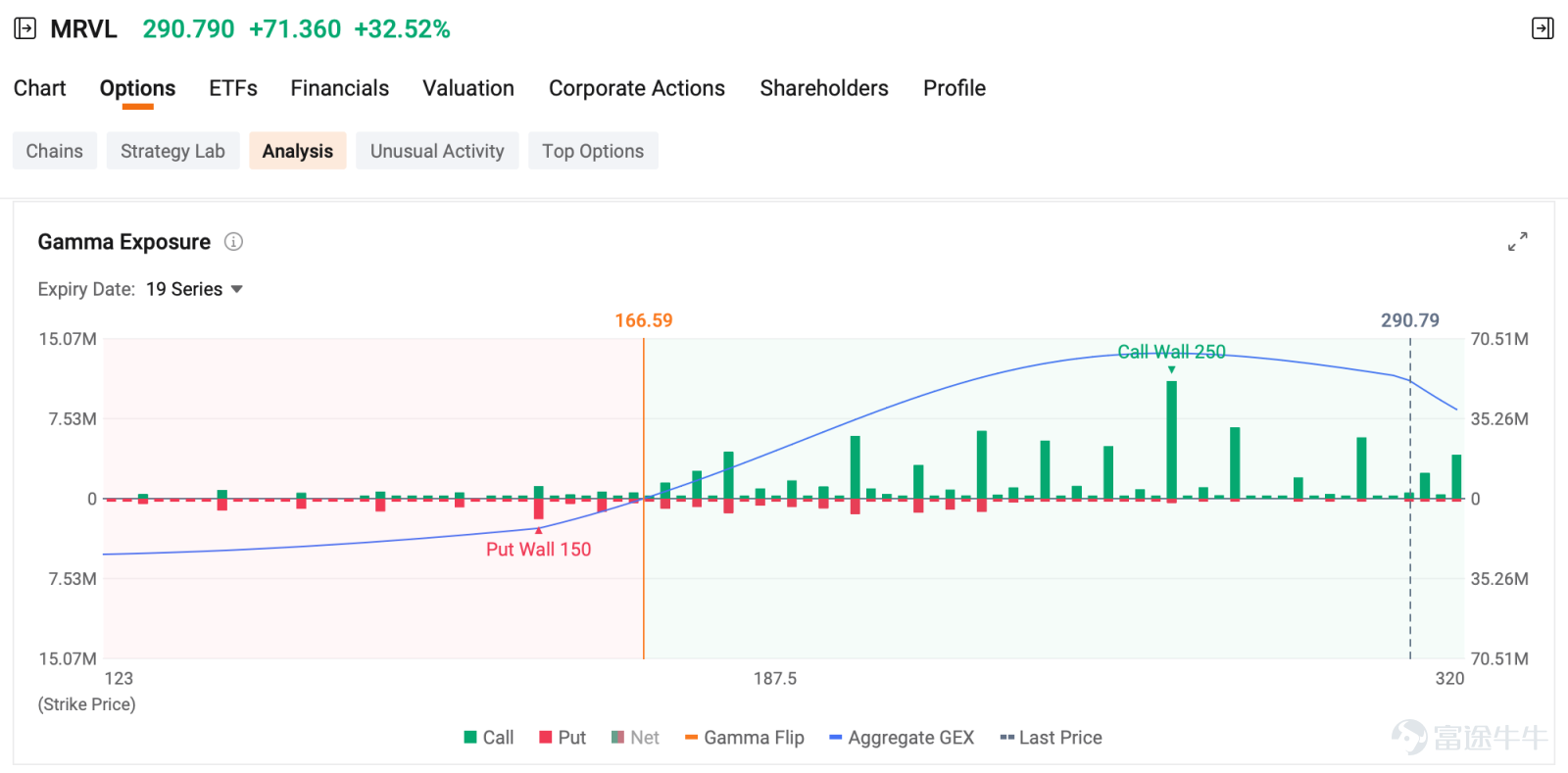The image size is (1568, 773).
Task: Open the Chains sub-tab
Action: 55,151
